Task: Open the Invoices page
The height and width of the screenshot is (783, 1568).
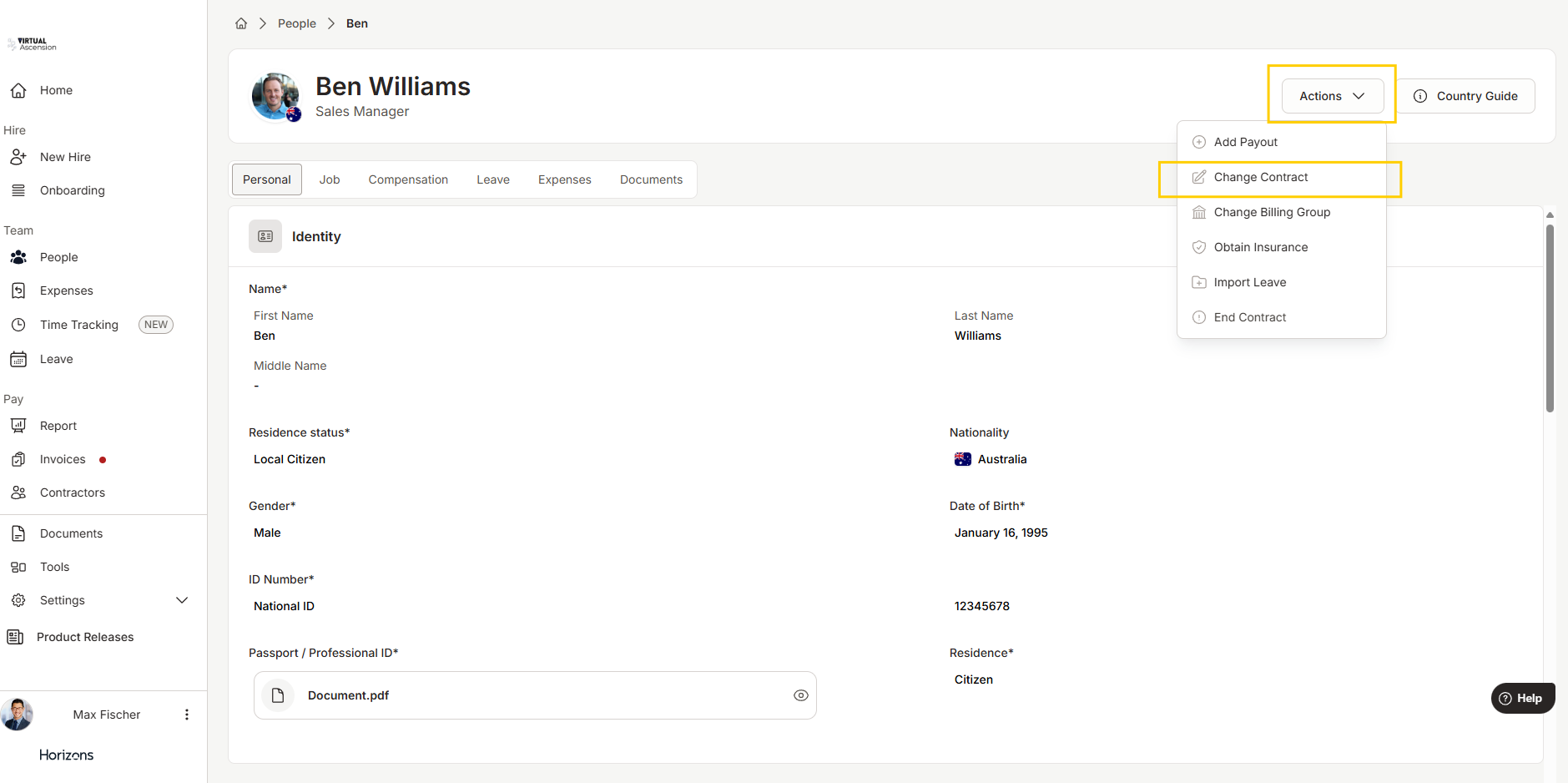Action: [63, 459]
